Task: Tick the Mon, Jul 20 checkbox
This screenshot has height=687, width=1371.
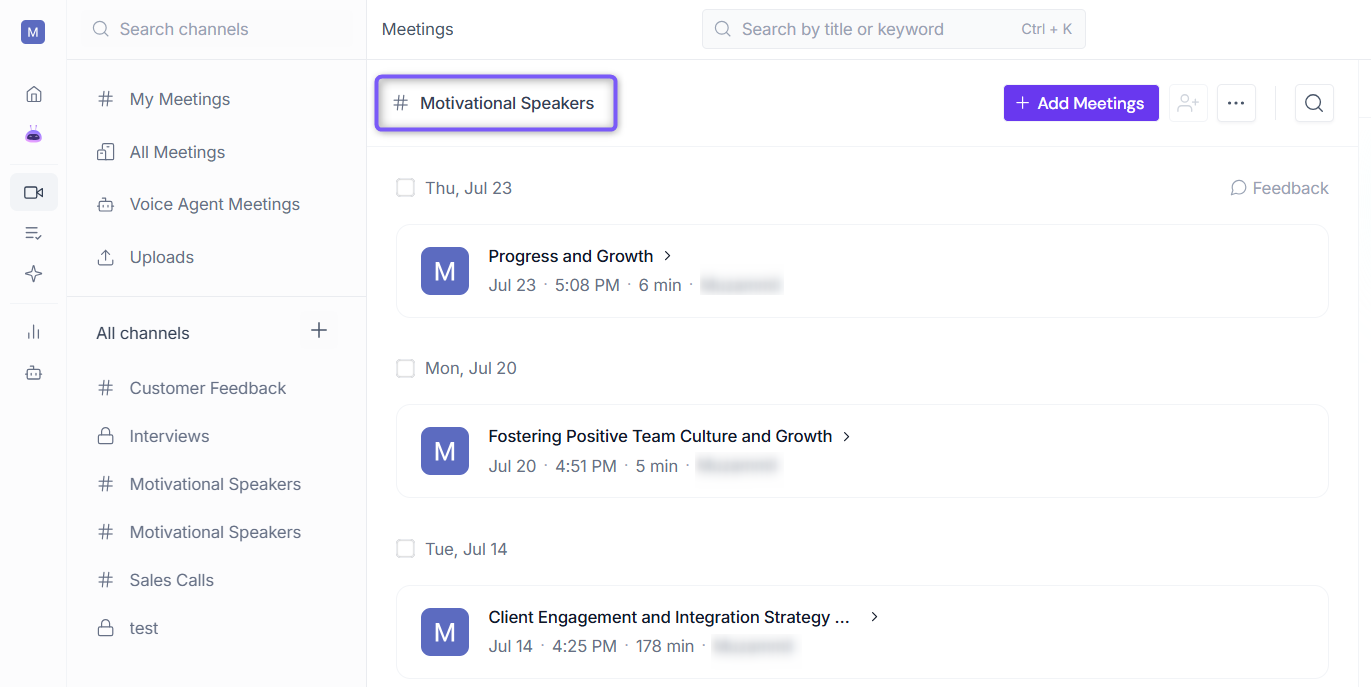Action: click(405, 368)
